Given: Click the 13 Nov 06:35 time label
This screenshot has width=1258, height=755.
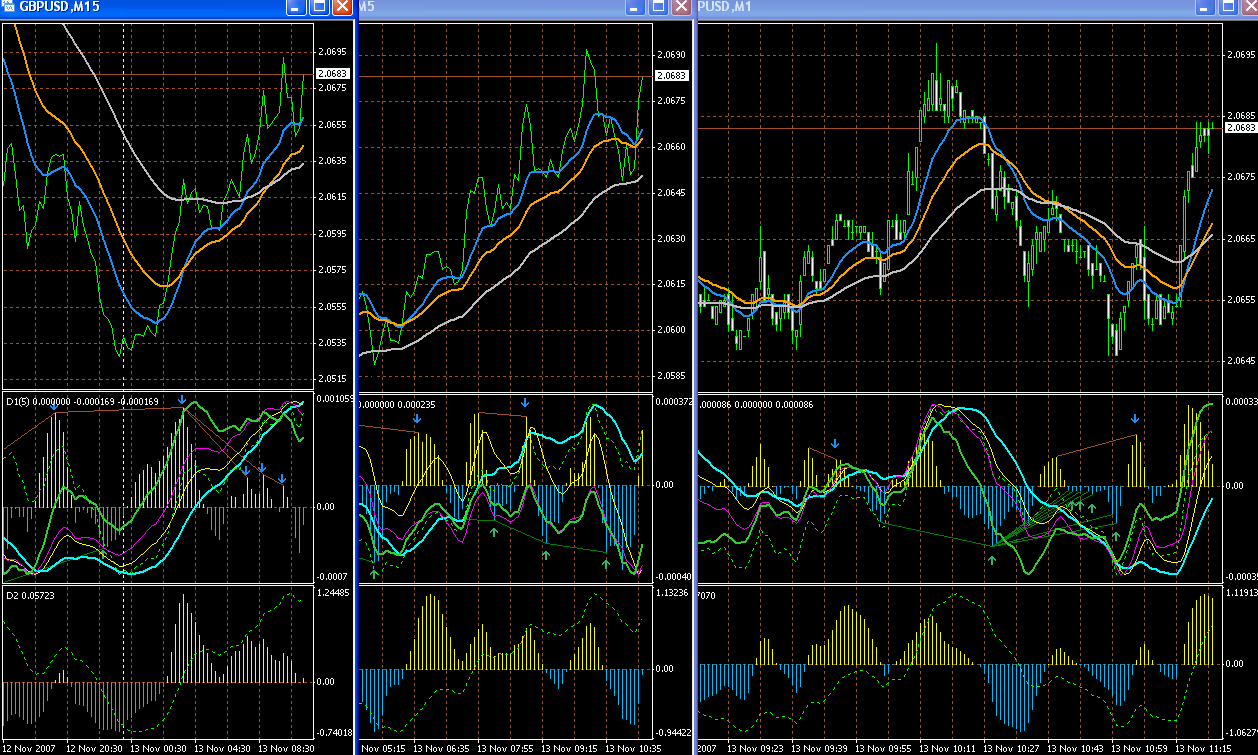Looking at the screenshot, I should [442, 748].
